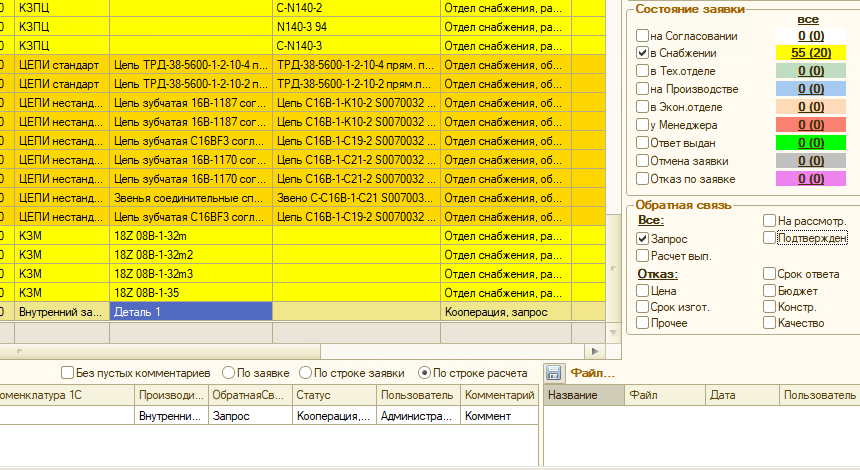
Task: Tick the 'Срок изгот.' checkbox
Action: pos(642,307)
